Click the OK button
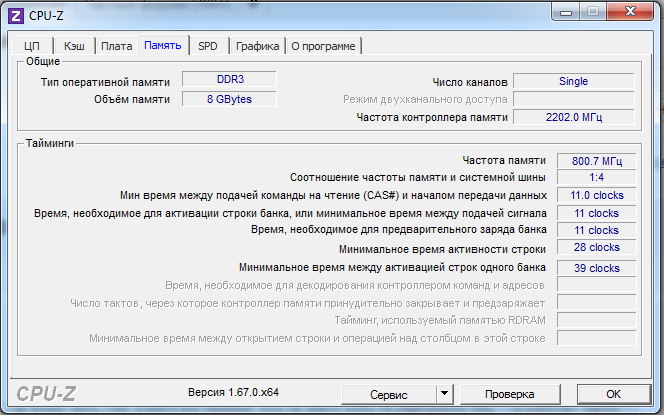The width and height of the screenshot is (664, 417). pos(614,394)
